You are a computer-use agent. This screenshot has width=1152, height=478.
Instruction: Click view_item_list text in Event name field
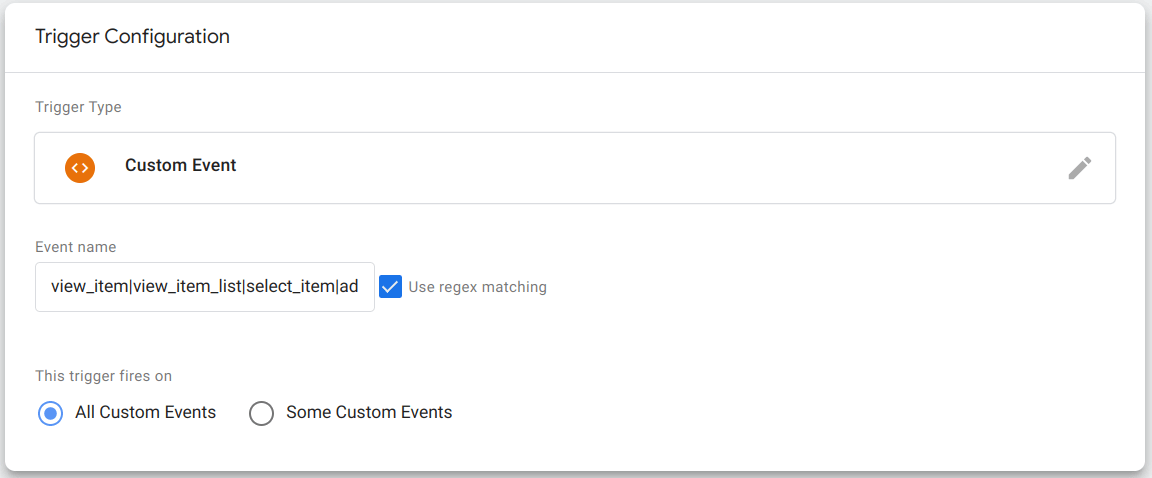(x=187, y=287)
